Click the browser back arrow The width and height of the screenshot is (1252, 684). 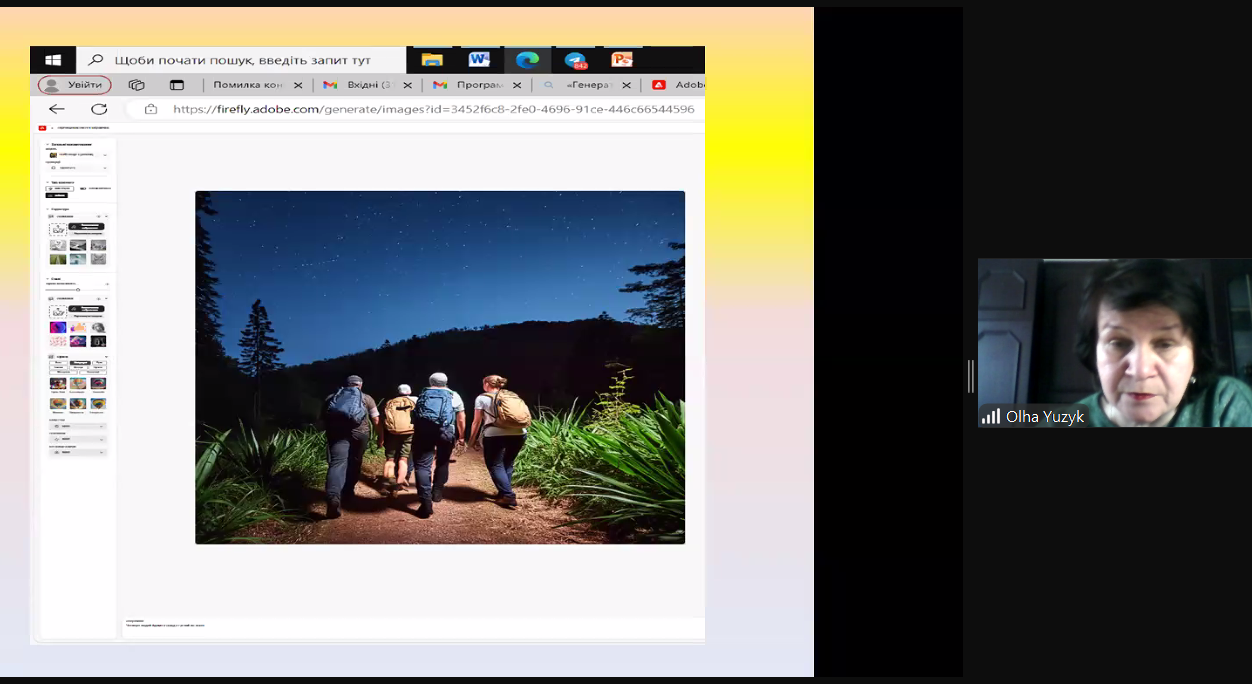click(57, 109)
